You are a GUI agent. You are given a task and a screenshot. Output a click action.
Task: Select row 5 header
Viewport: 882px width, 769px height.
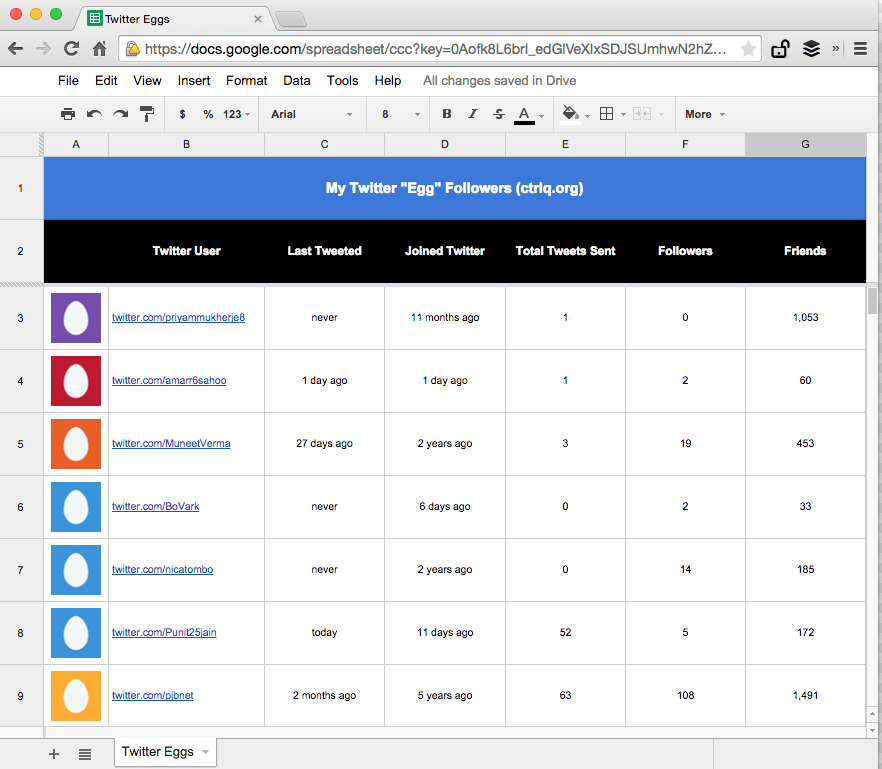pyautogui.click(x=21, y=444)
